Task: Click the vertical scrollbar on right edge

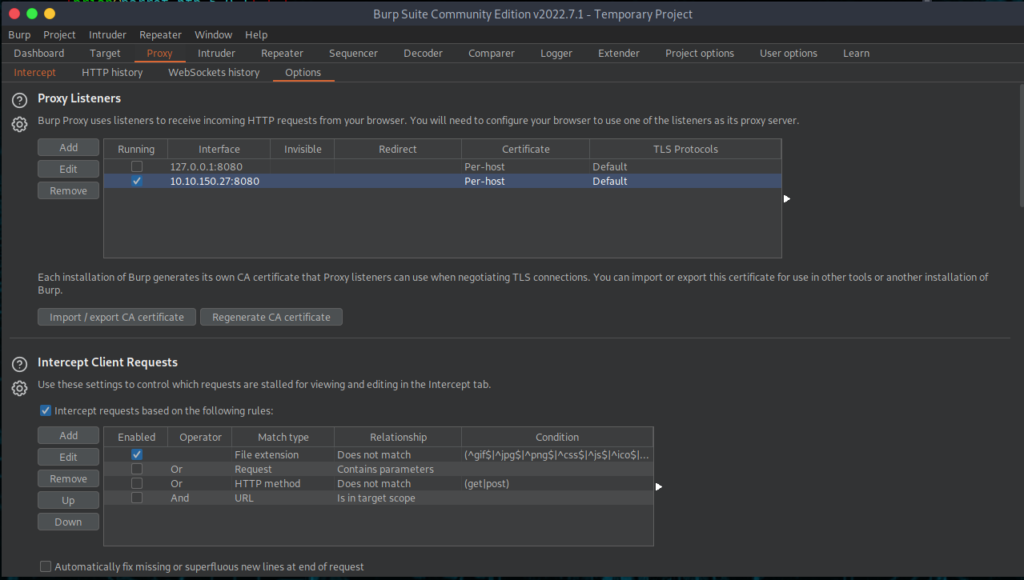Action: 1021,146
